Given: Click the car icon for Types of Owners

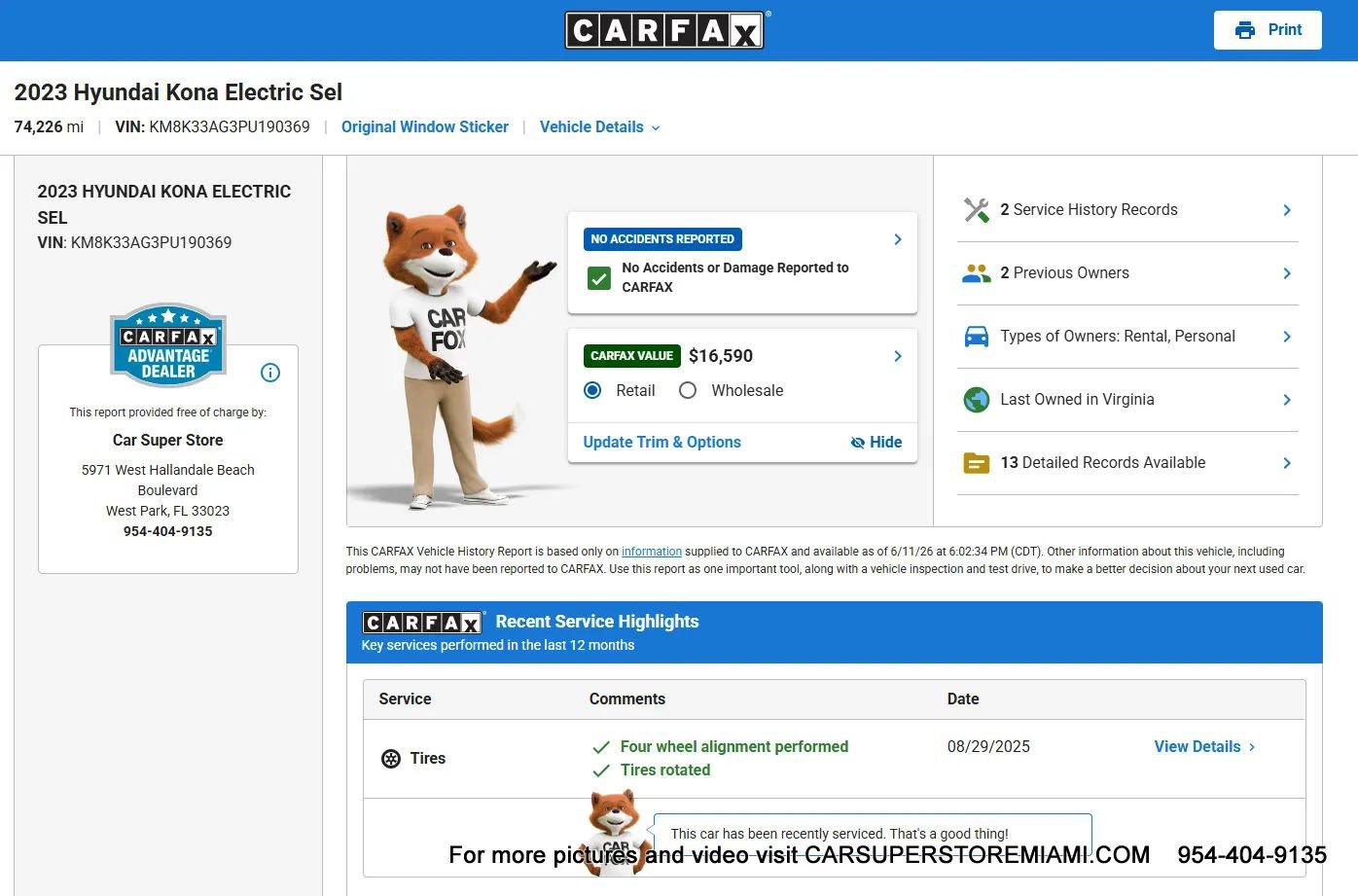Looking at the screenshot, I should pos(977,337).
